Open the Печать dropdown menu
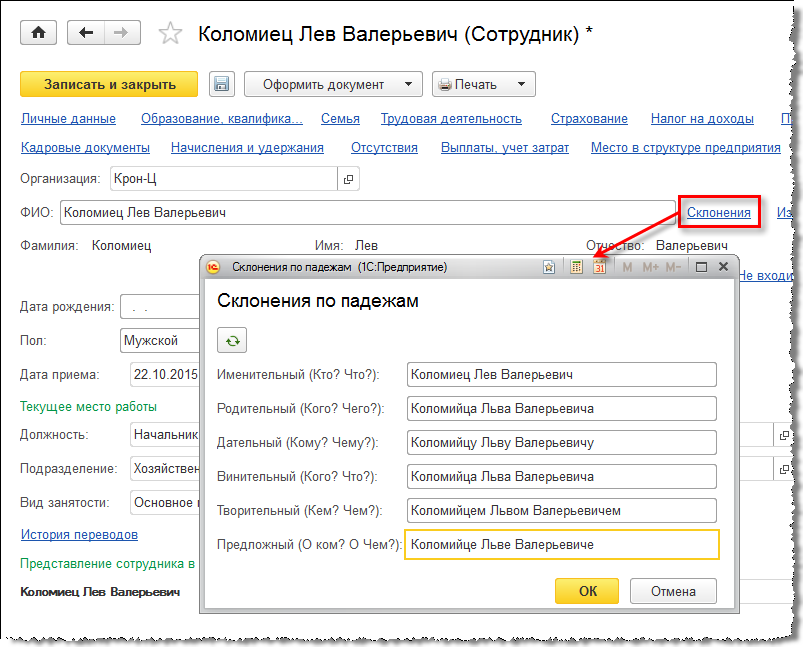 point(484,85)
